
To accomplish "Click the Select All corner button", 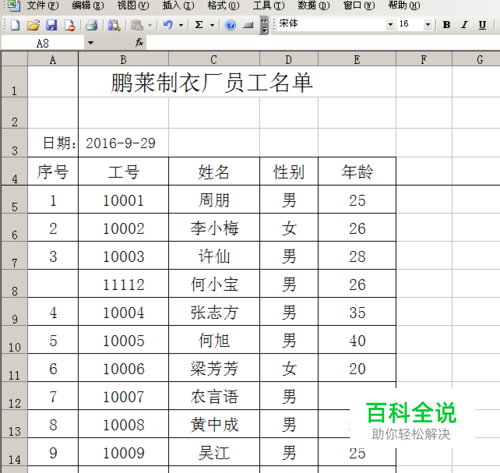I will point(14,59).
